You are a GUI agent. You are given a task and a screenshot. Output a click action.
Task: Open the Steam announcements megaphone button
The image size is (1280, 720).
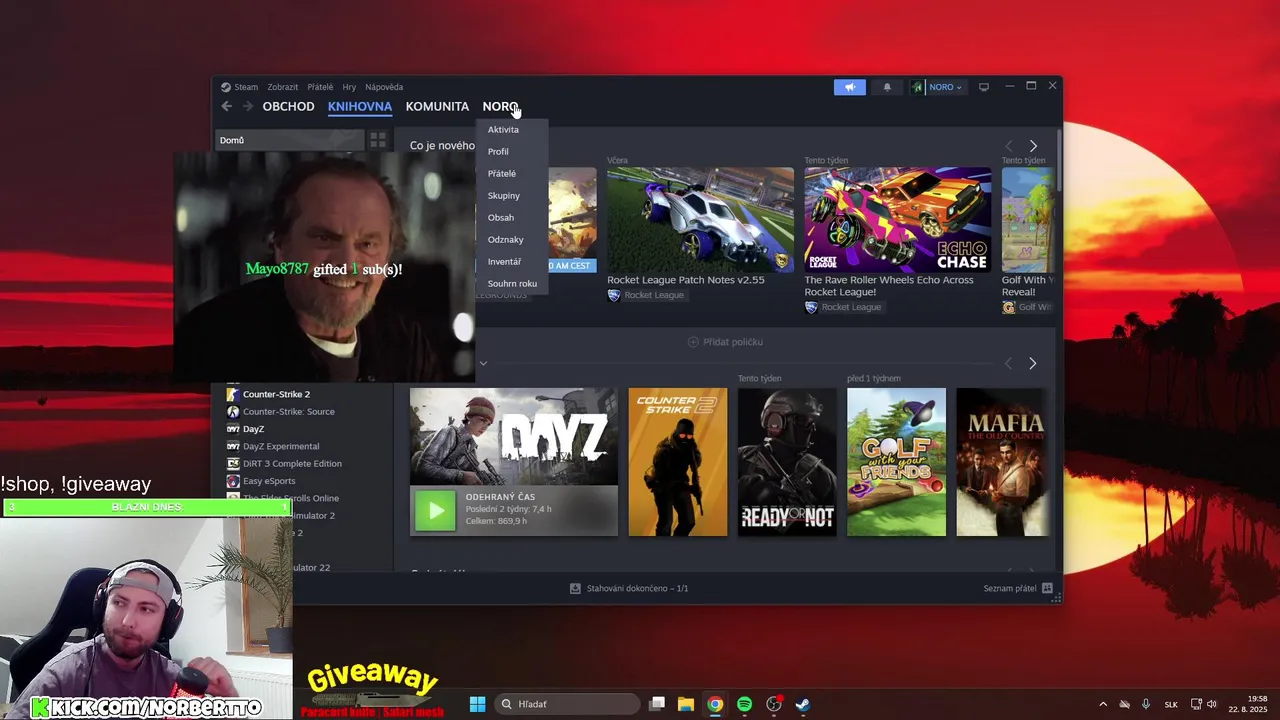(850, 87)
